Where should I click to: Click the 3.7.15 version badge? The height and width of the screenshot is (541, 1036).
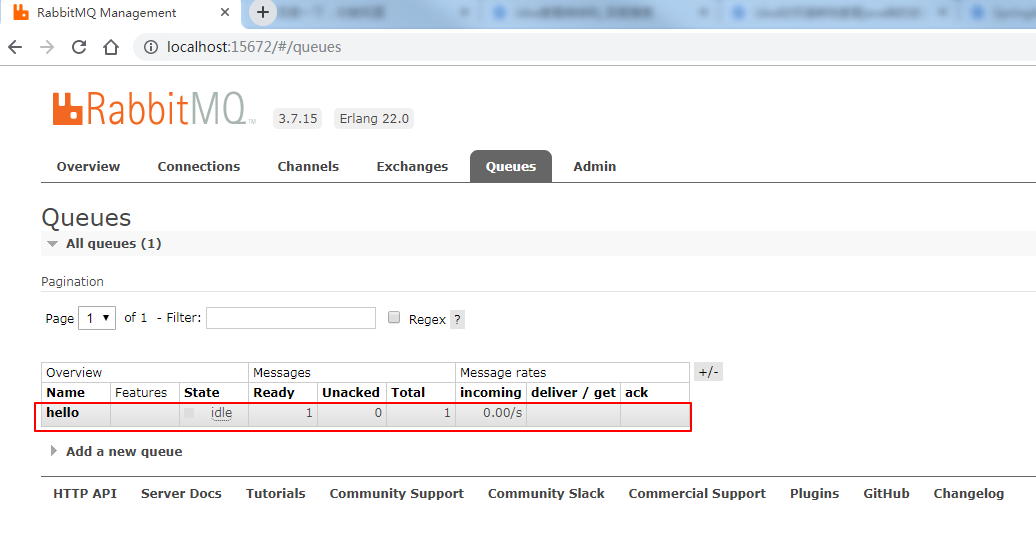tap(297, 119)
